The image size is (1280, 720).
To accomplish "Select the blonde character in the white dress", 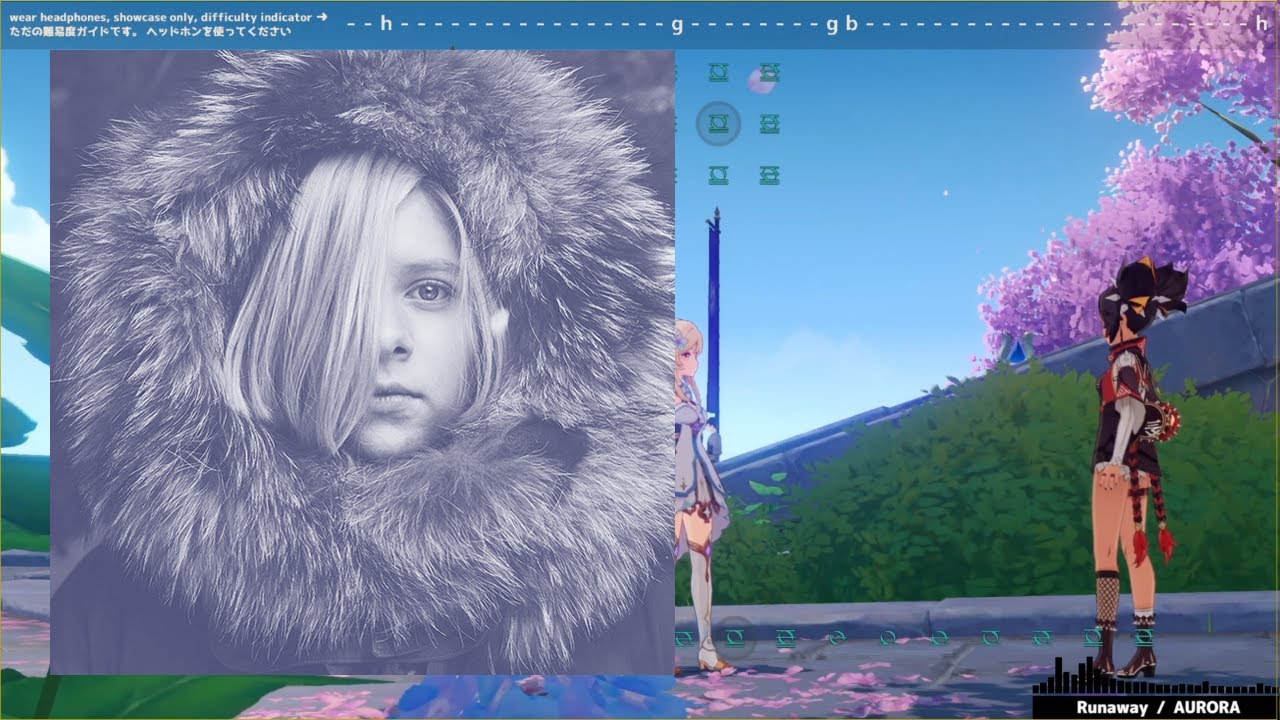I will [698, 495].
